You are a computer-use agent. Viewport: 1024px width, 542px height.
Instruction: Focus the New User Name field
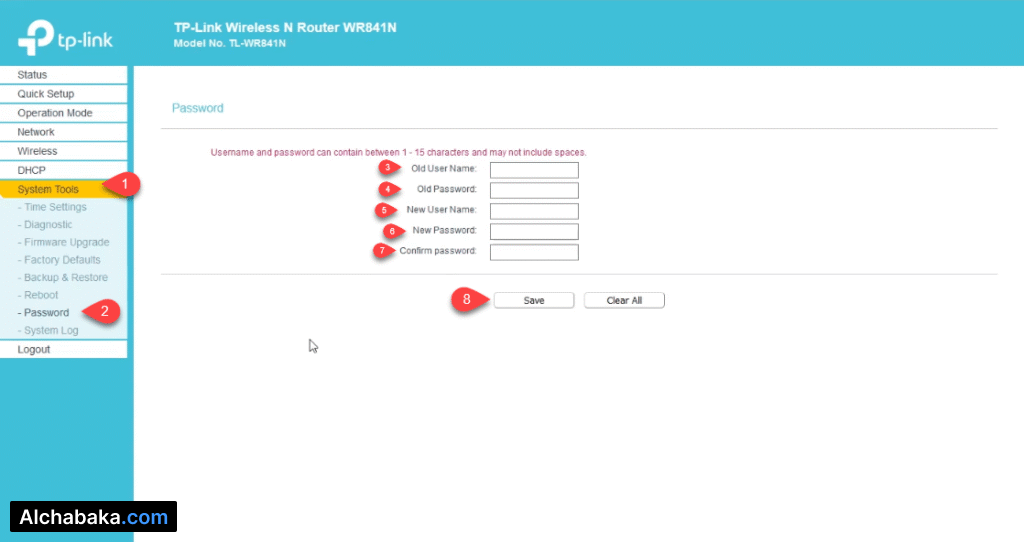534,211
